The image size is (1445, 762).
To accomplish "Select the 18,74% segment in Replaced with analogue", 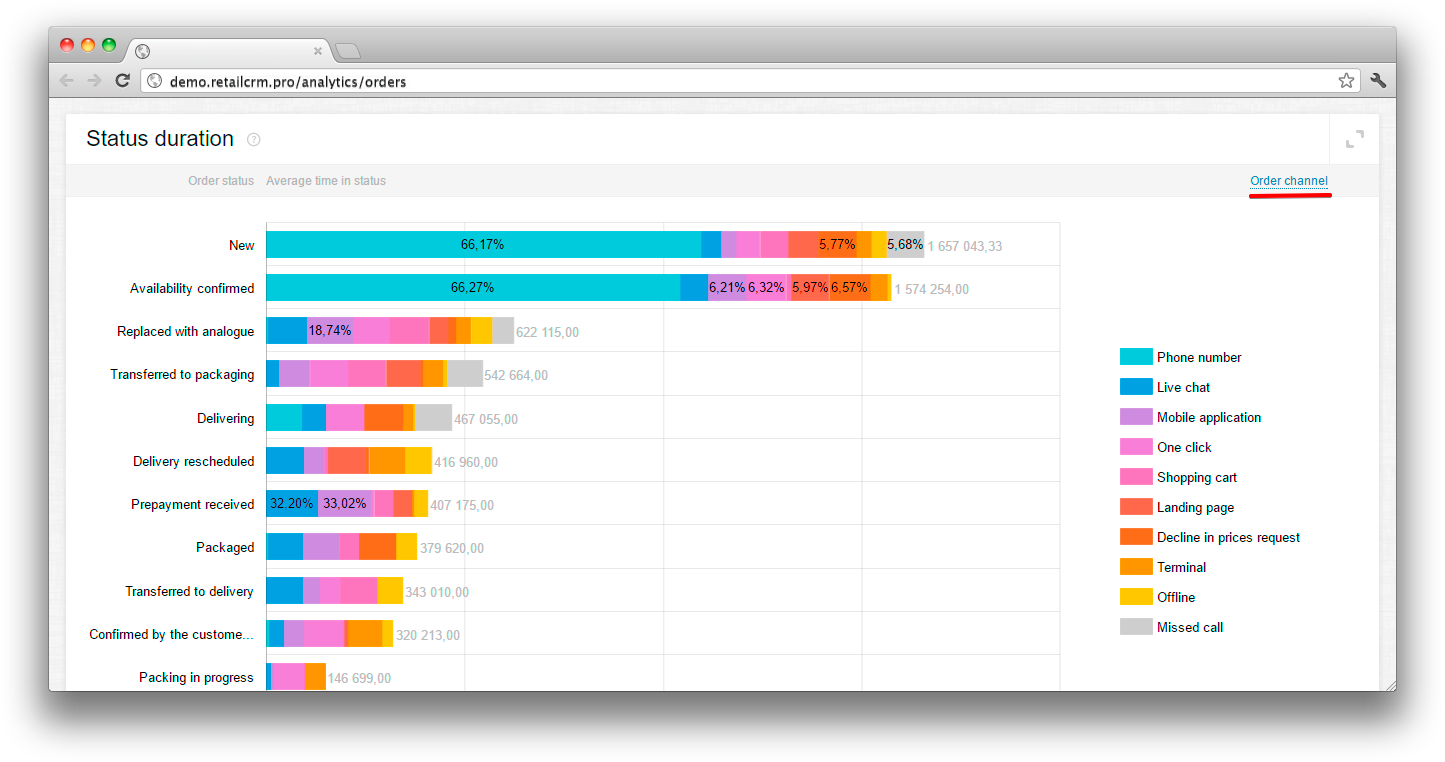I will pos(330,331).
